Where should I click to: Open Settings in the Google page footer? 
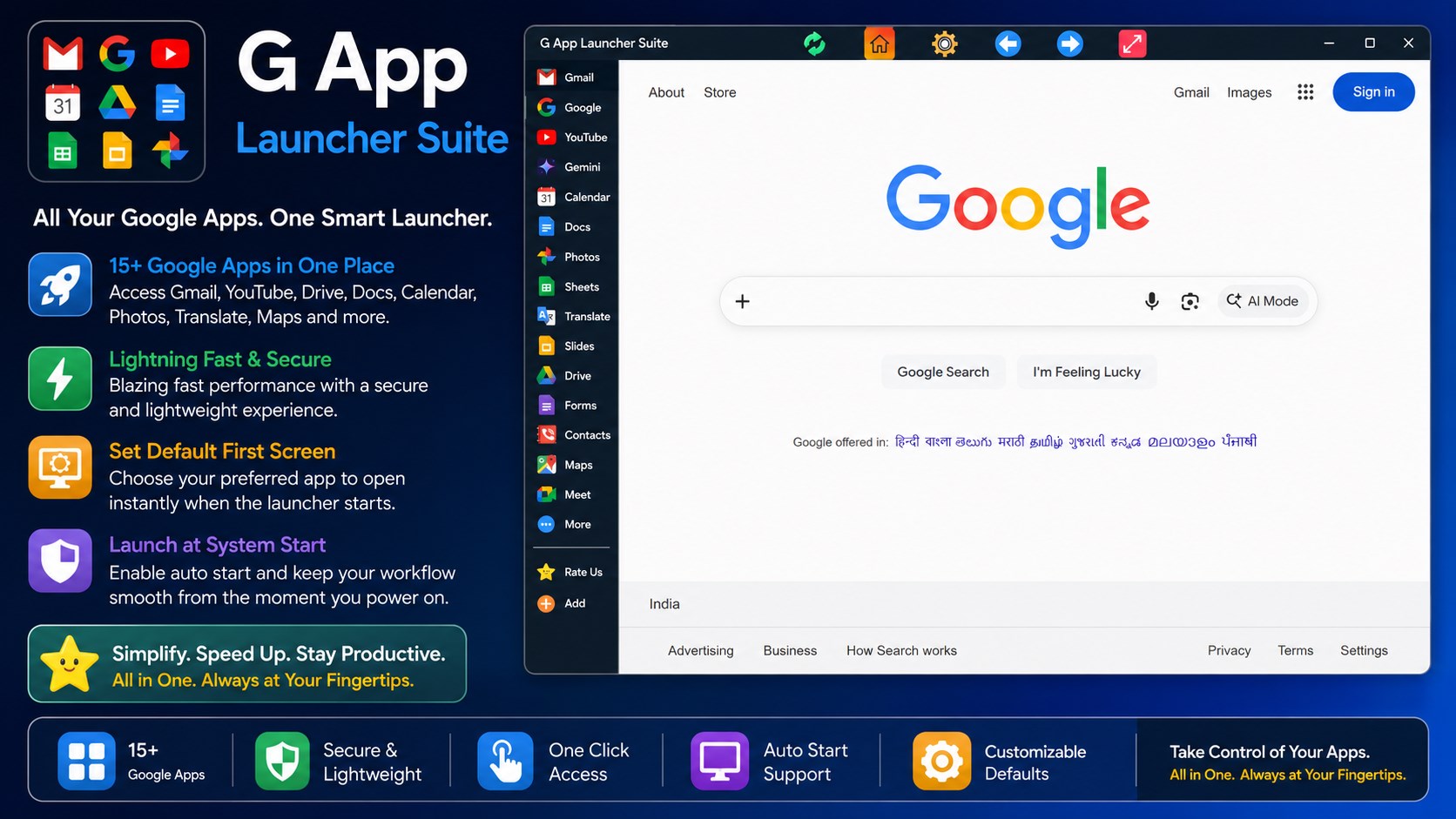point(1364,650)
